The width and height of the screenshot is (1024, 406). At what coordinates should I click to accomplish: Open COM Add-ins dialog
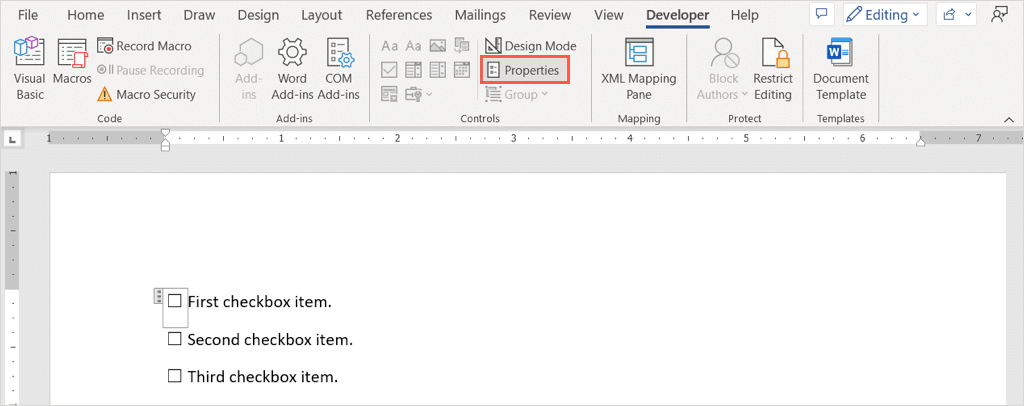click(x=338, y=69)
